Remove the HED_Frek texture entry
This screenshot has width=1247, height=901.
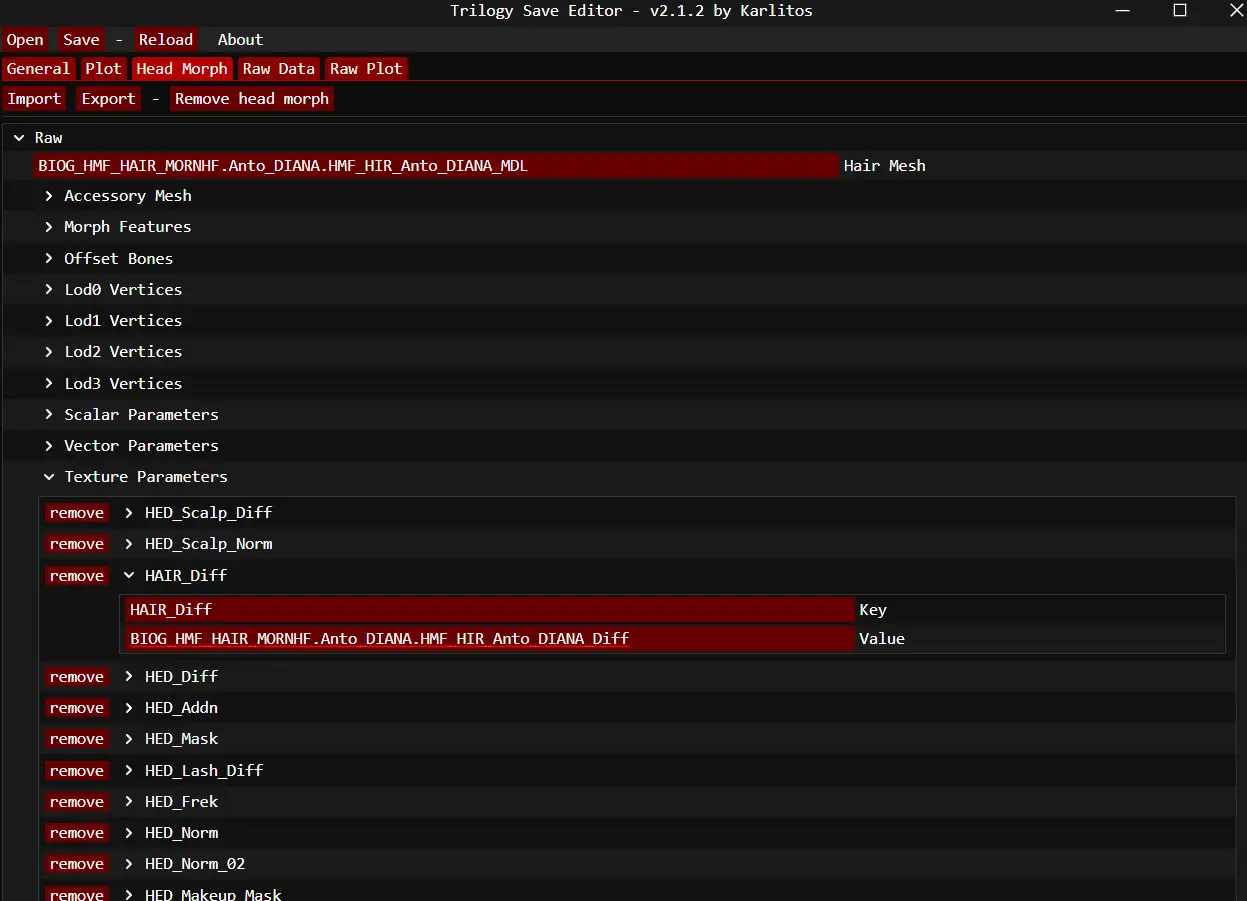click(76, 802)
